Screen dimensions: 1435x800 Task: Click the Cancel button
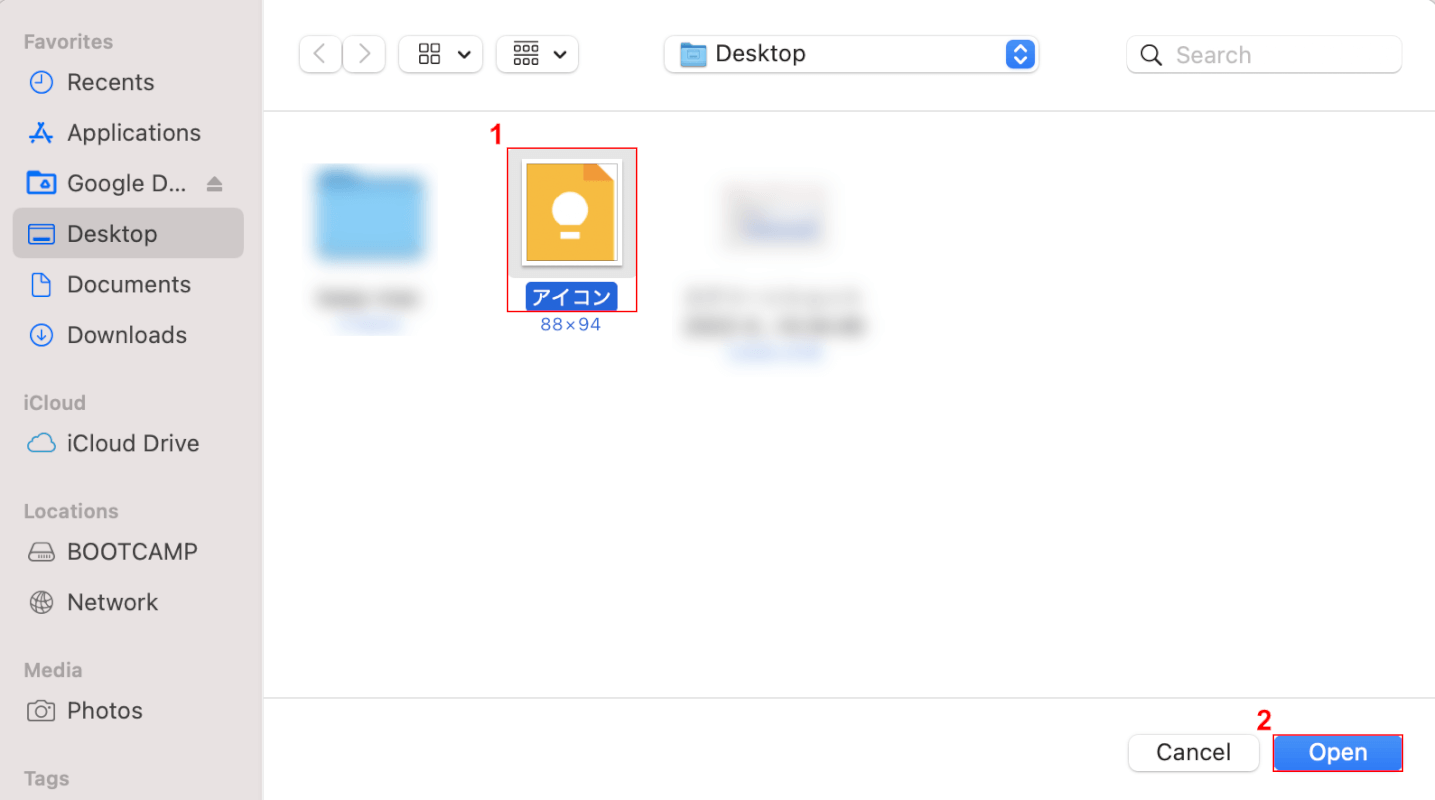1193,752
